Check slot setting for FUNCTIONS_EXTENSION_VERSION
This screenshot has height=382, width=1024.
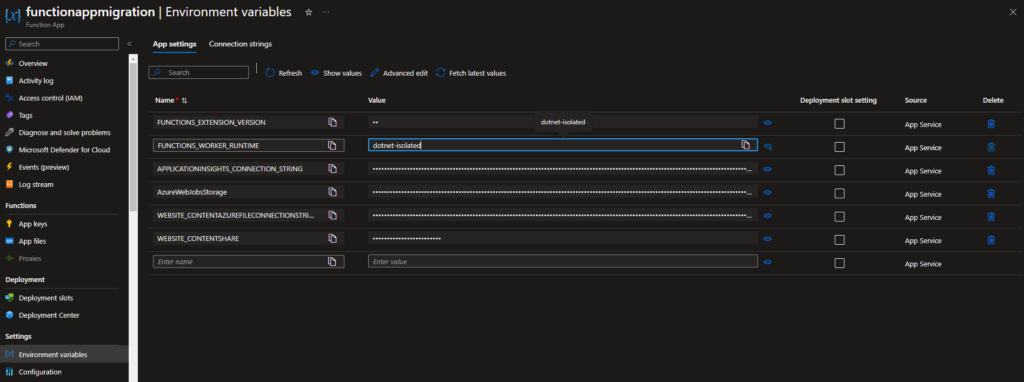pyautogui.click(x=839, y=124)
